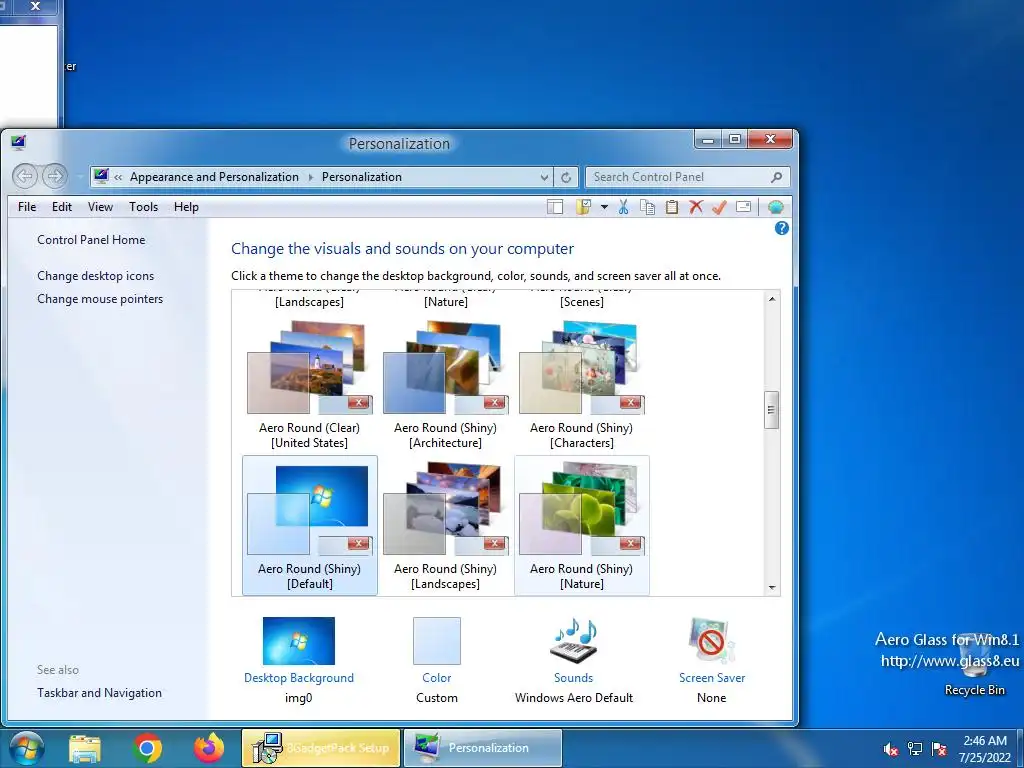Click the blue shell toolbar icon
Image resolution: width=1024 pixels, height=768 pixels.
coord(775,207)
